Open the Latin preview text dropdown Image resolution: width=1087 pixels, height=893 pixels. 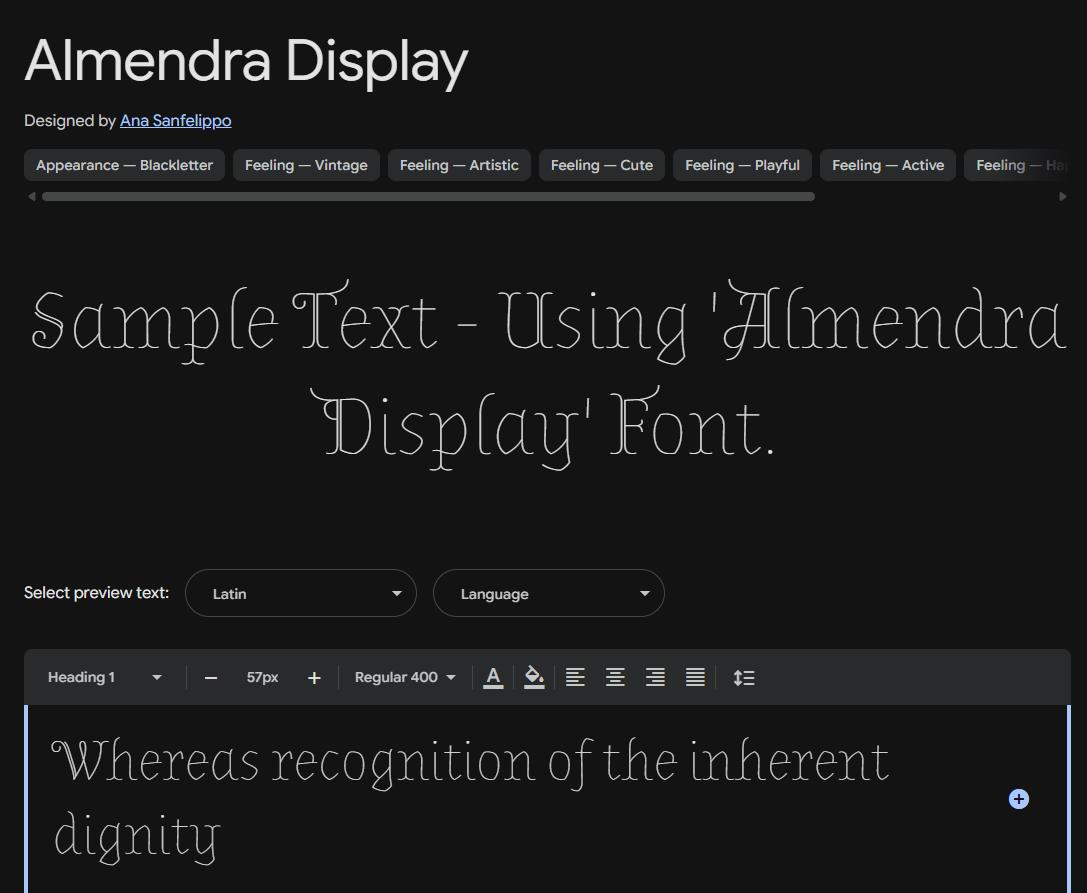coord(301,593)
